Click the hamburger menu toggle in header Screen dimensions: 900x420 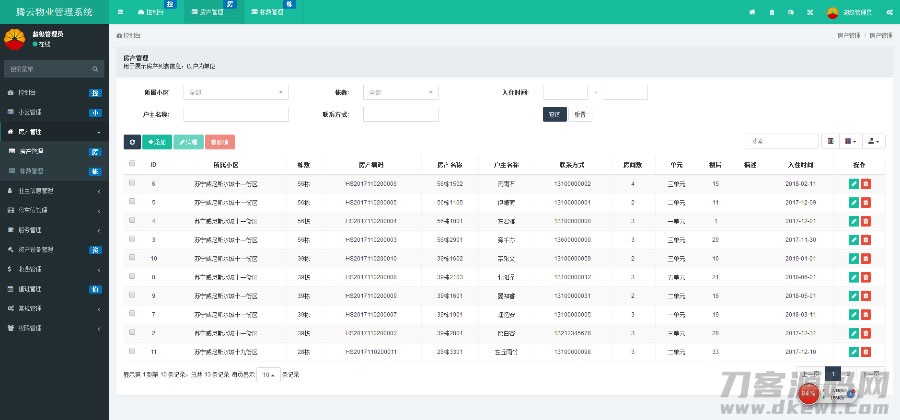[x=121, y=11]
